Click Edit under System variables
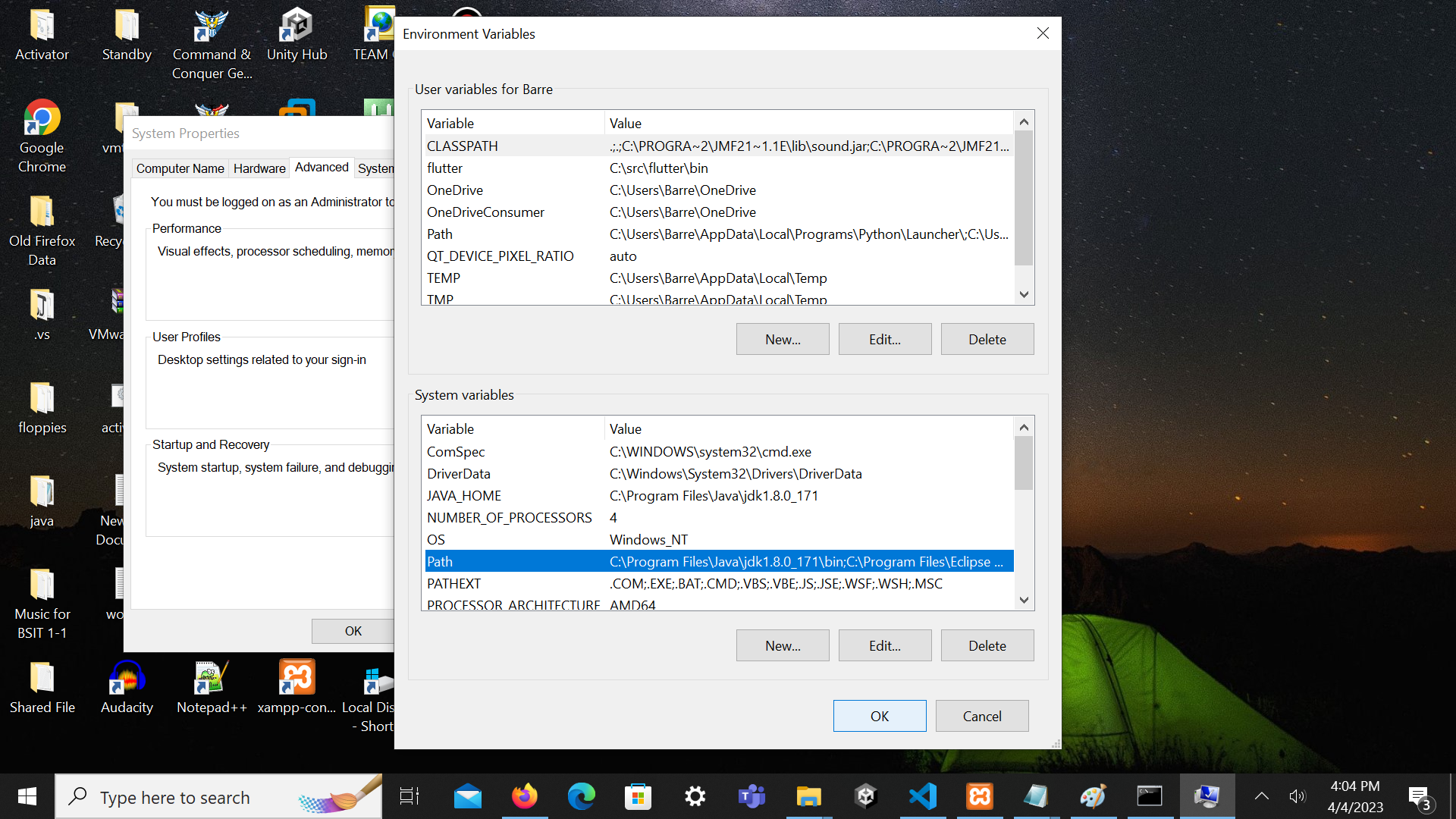Viewport: 1456px width, 819px height. point(885,645)
